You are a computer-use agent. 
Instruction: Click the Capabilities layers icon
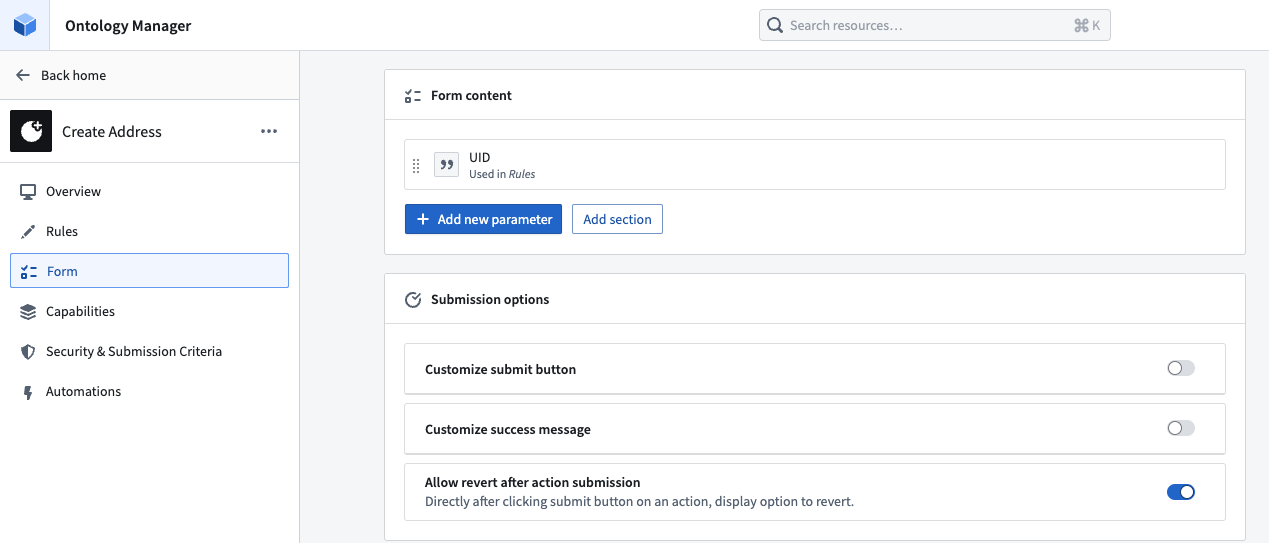28,311
